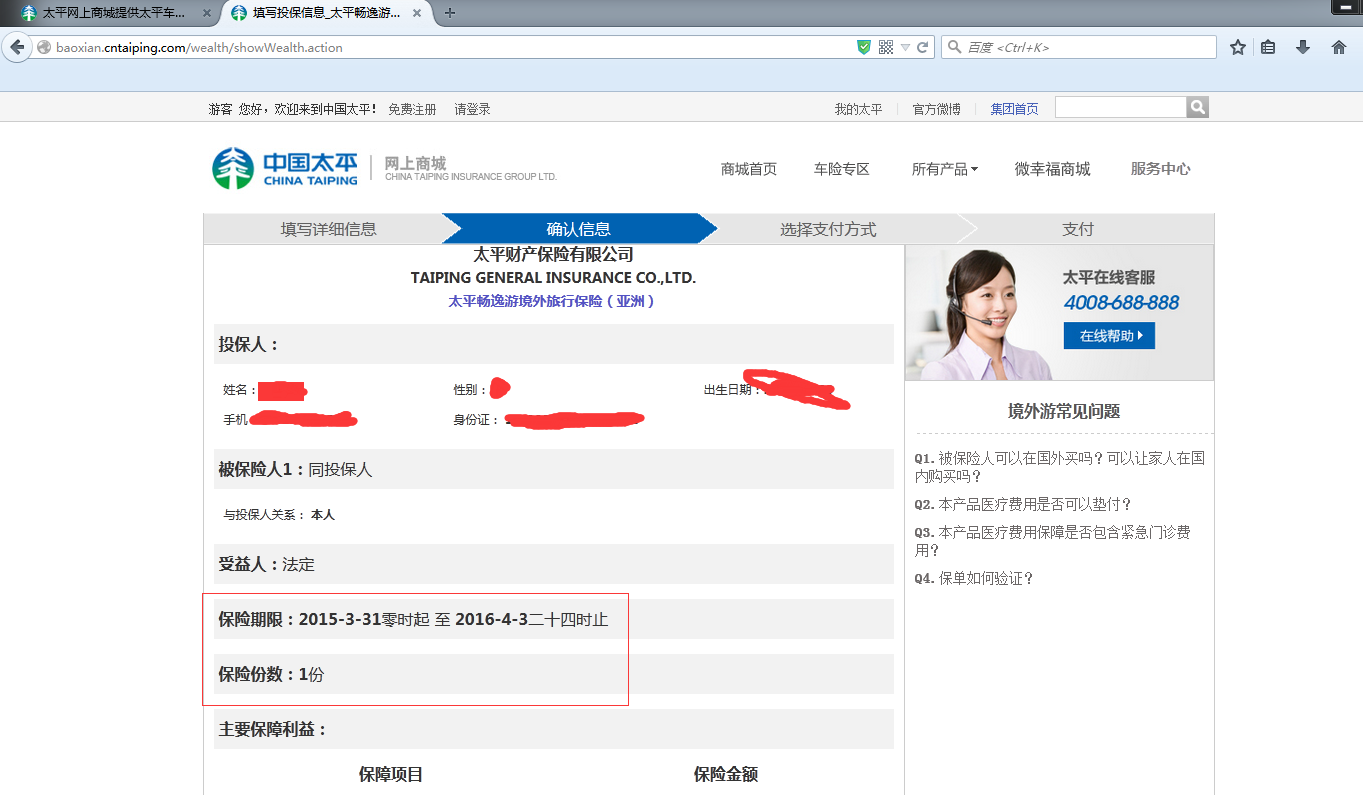Open the 我的太平 link

859,109
